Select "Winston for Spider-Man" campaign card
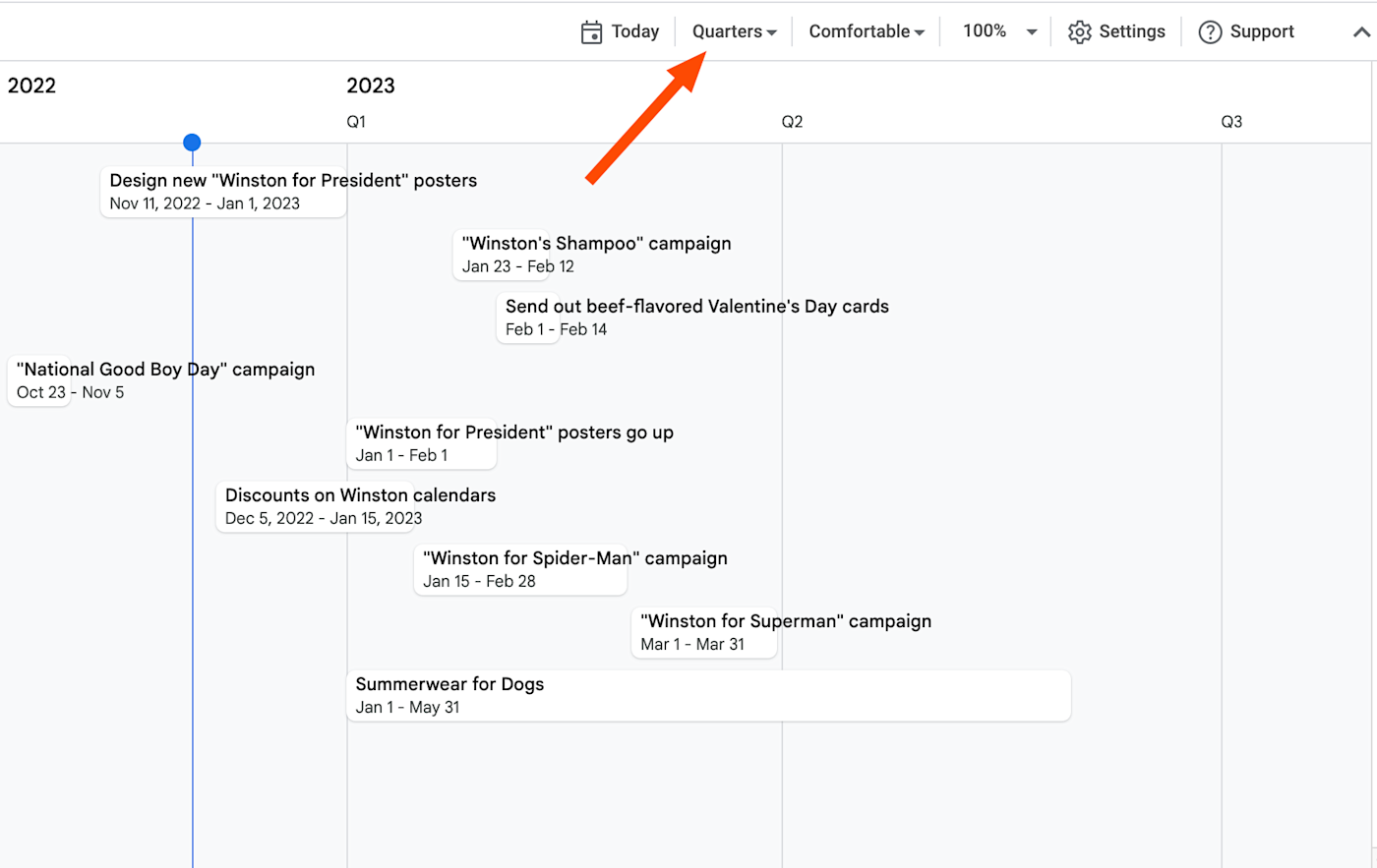1377x868 pixels. (520, 570)
